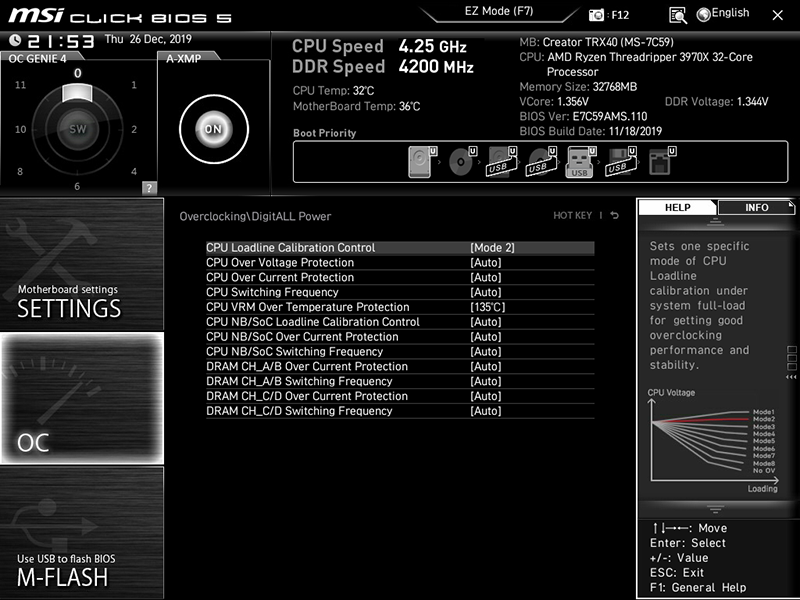Open the BIOS search magnifier icon
This screenshot has height=600, width=800.
(678, 15)
